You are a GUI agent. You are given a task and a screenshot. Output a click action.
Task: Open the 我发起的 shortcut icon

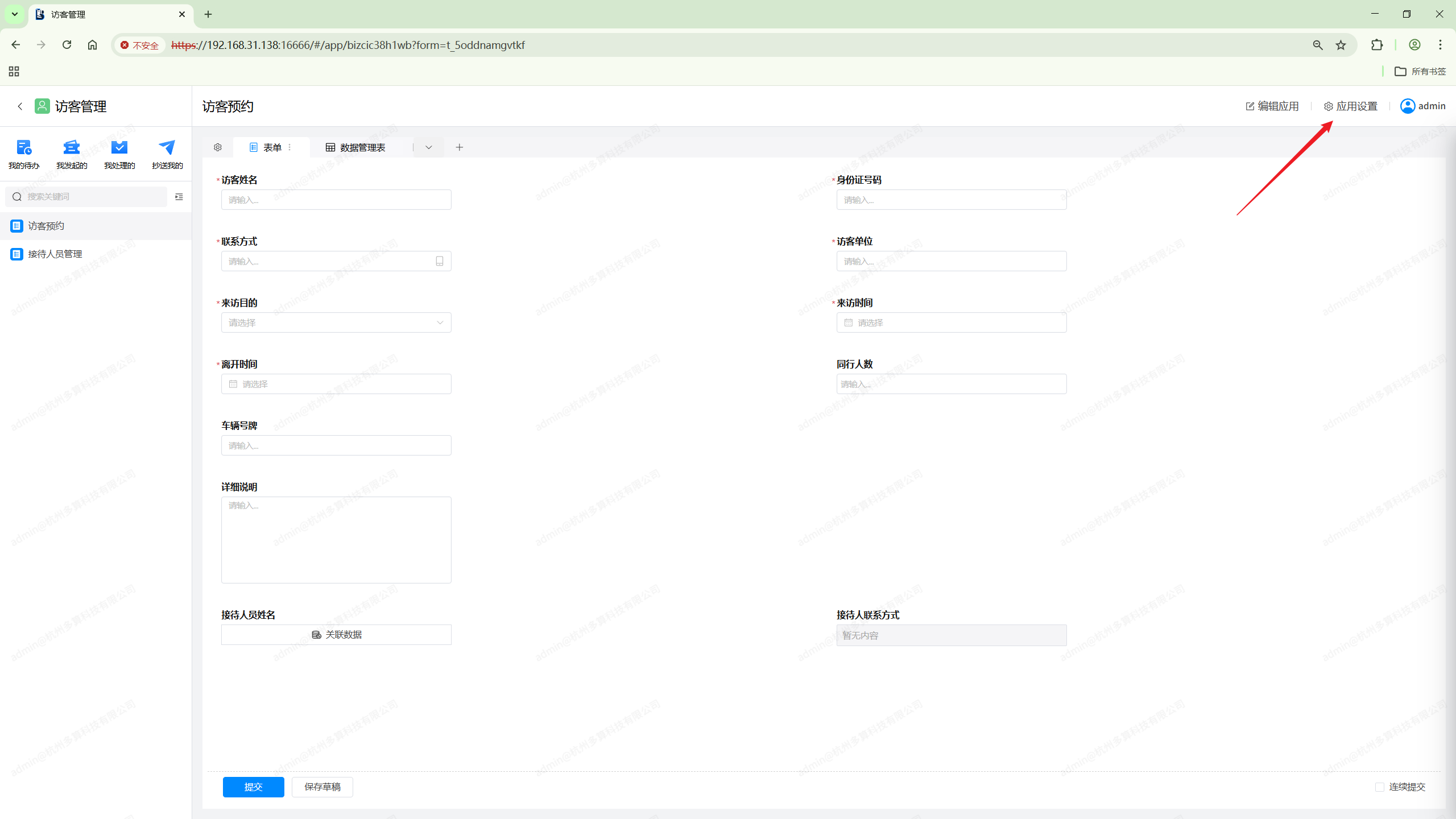click(x=72, y=148)
